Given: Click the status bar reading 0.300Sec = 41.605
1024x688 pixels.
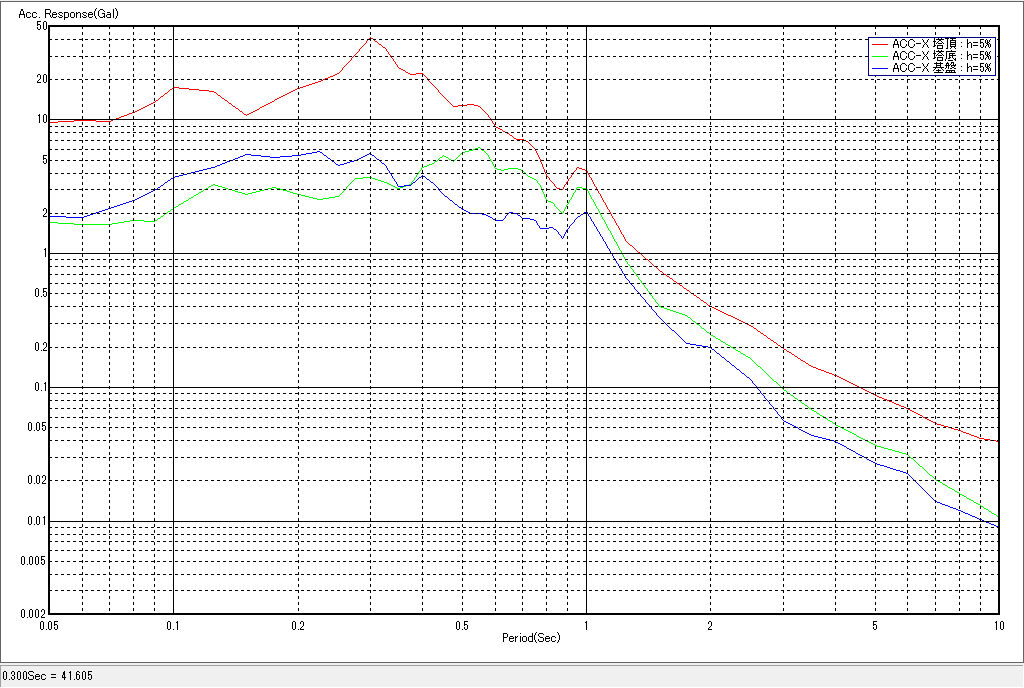Looking at the screenshot, I should click(48, 677).
